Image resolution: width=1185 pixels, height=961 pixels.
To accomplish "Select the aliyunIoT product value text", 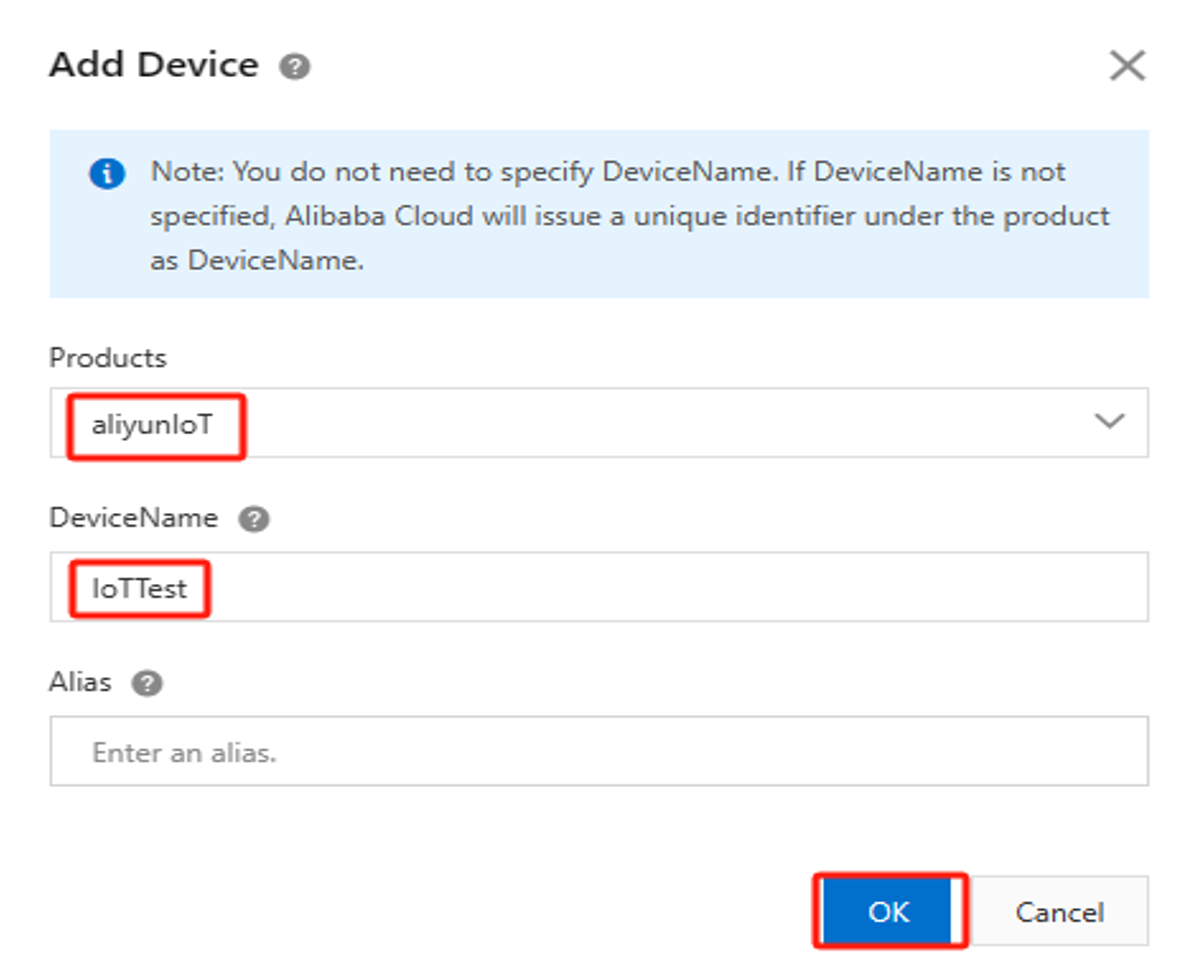I will 152,424.
